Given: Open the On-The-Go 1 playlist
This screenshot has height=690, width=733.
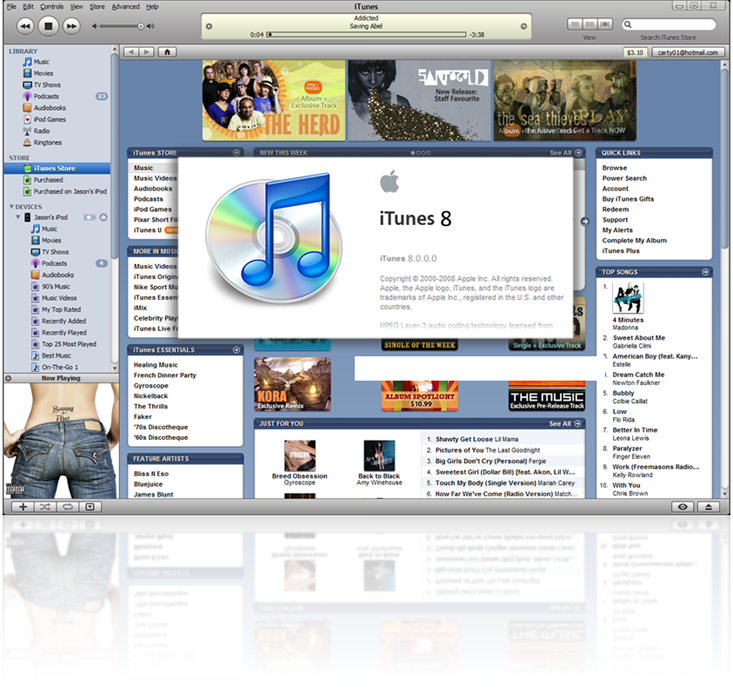Looking at the screenshot, I should click(x=60, y=367).
